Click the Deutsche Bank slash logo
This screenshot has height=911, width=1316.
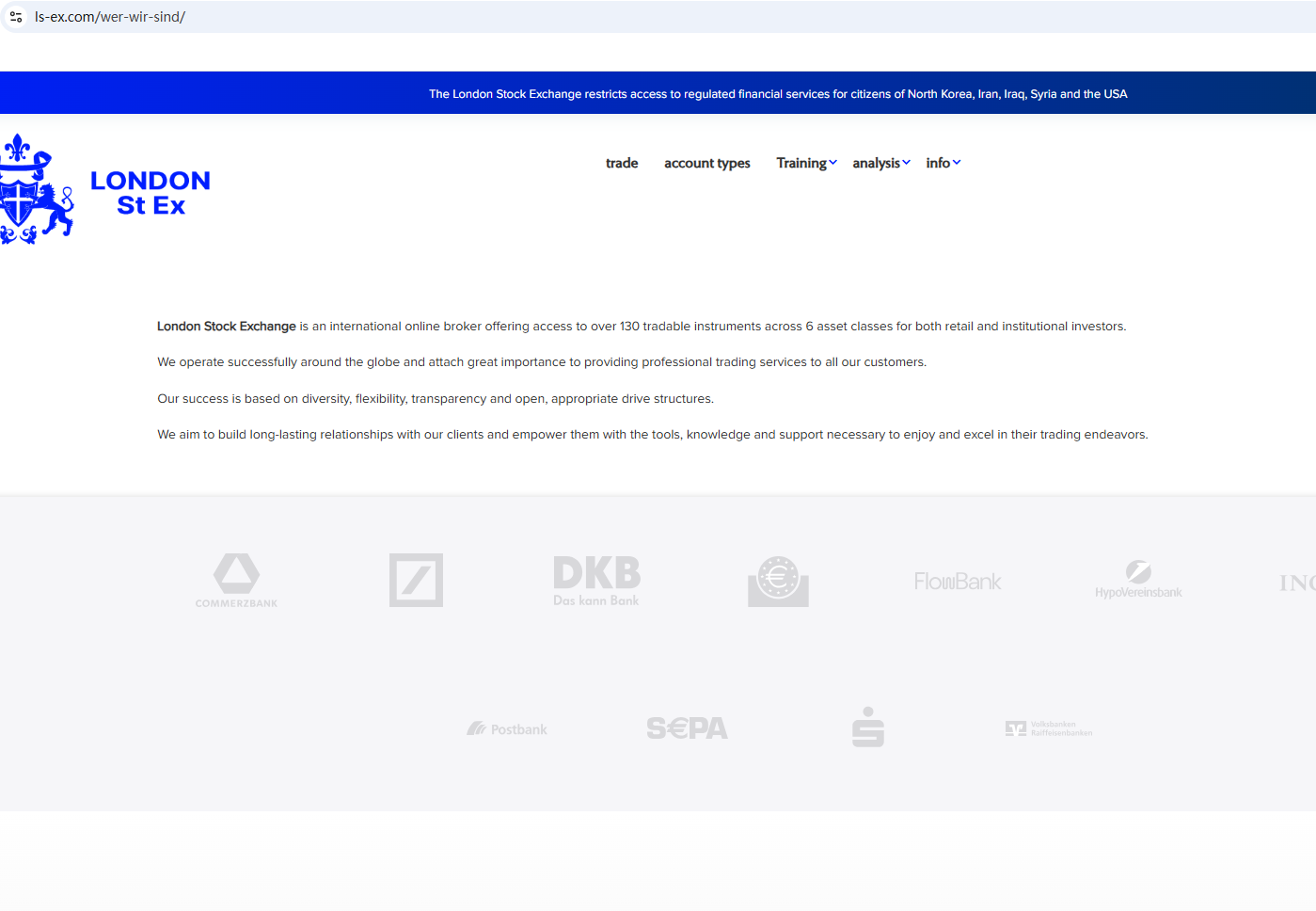(x=416, y=580)
